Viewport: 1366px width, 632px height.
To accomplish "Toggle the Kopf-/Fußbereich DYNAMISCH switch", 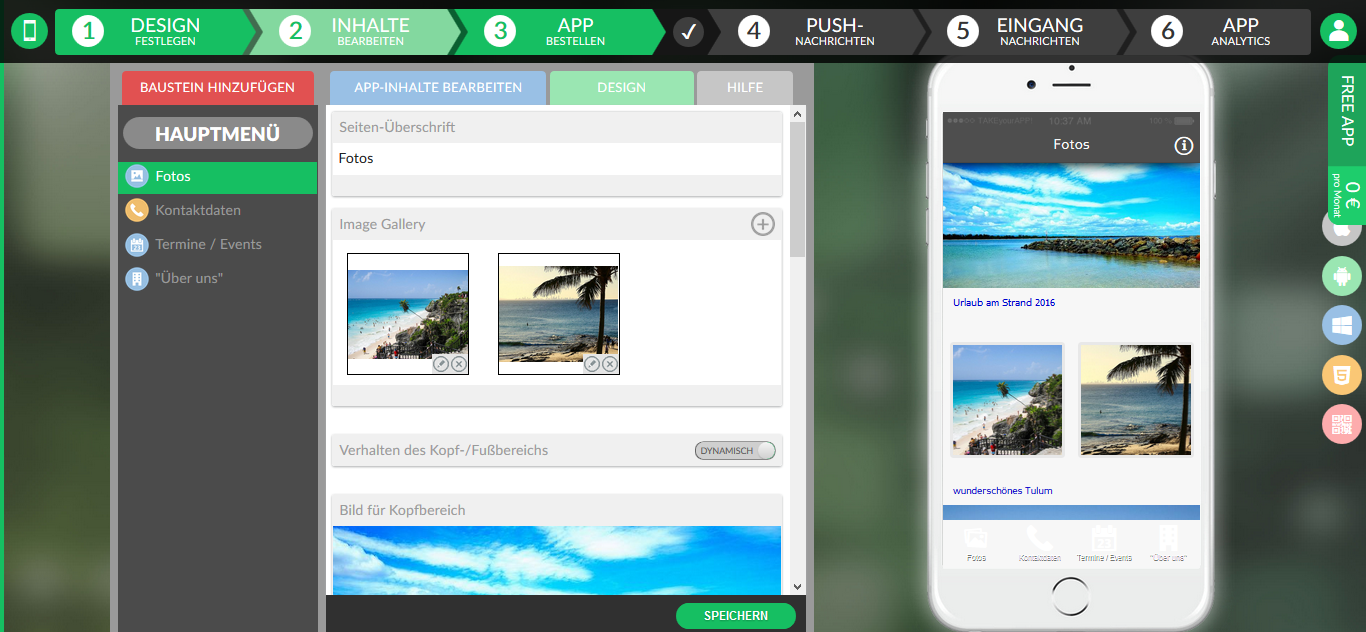I will point(735,450).
